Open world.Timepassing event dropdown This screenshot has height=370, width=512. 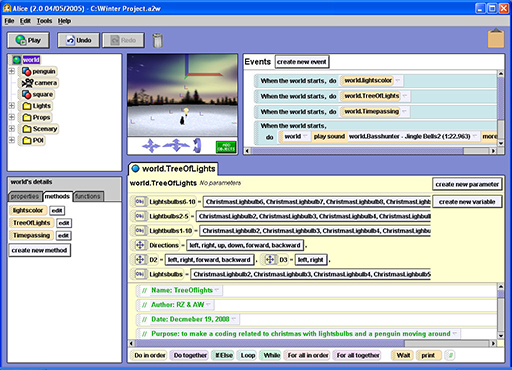[x=404, y=111]
